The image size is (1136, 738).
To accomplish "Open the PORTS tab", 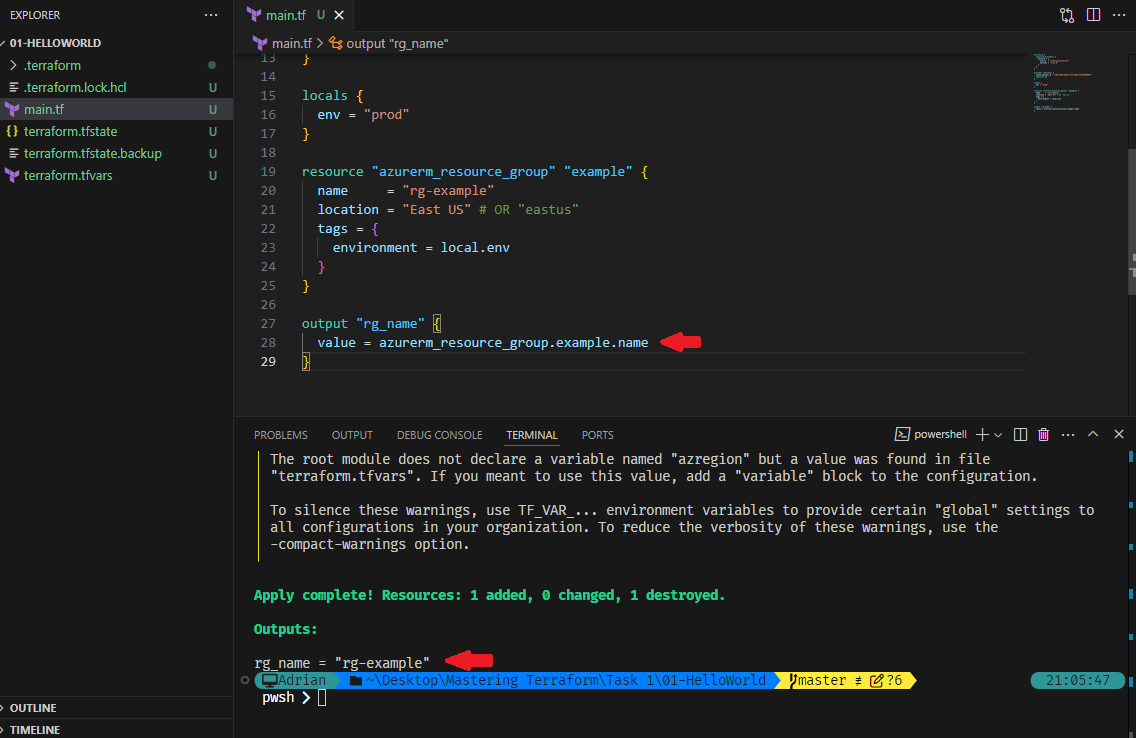I will click(x=598, y=435).
